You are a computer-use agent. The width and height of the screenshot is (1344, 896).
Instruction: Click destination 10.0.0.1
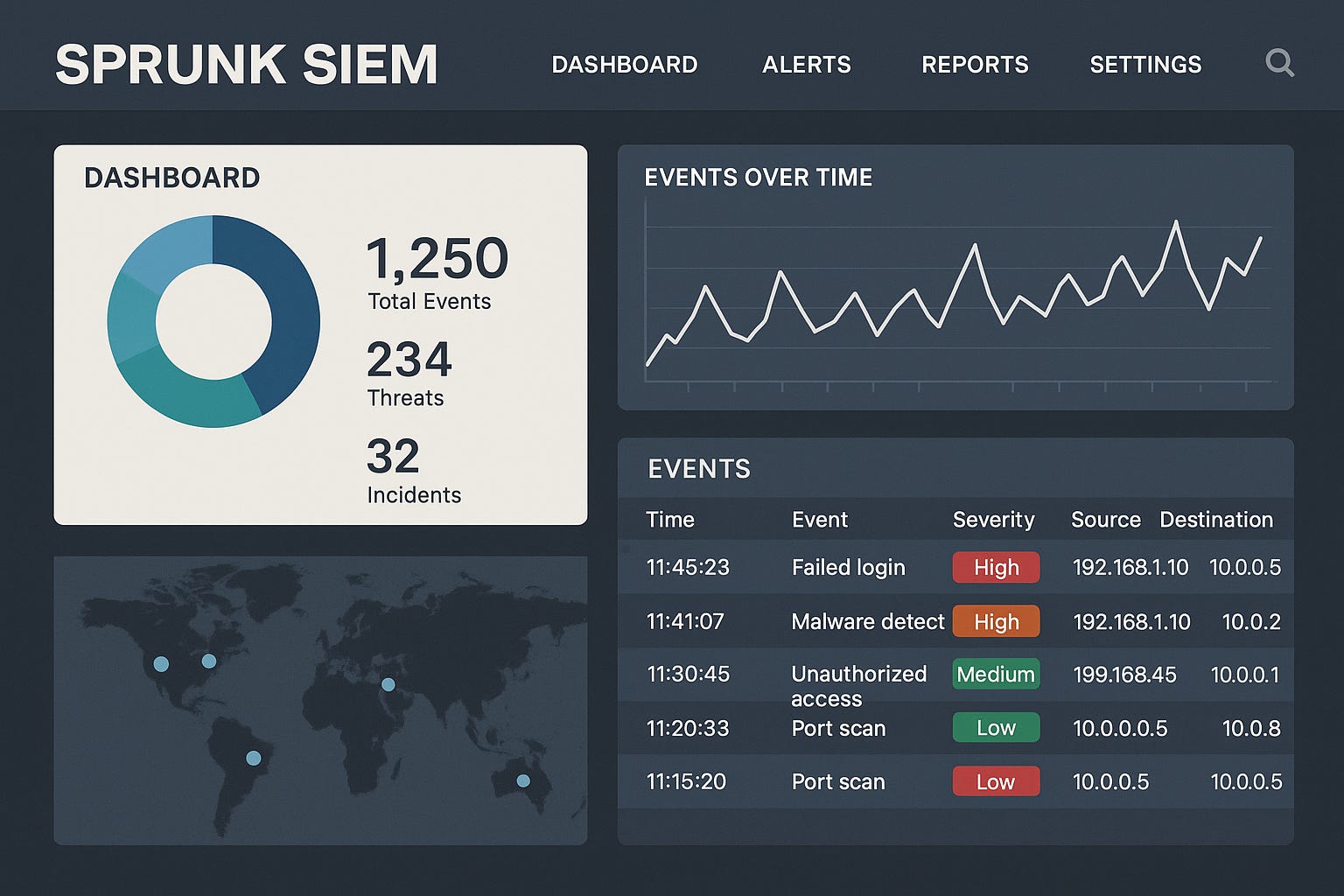point(1245,675)
